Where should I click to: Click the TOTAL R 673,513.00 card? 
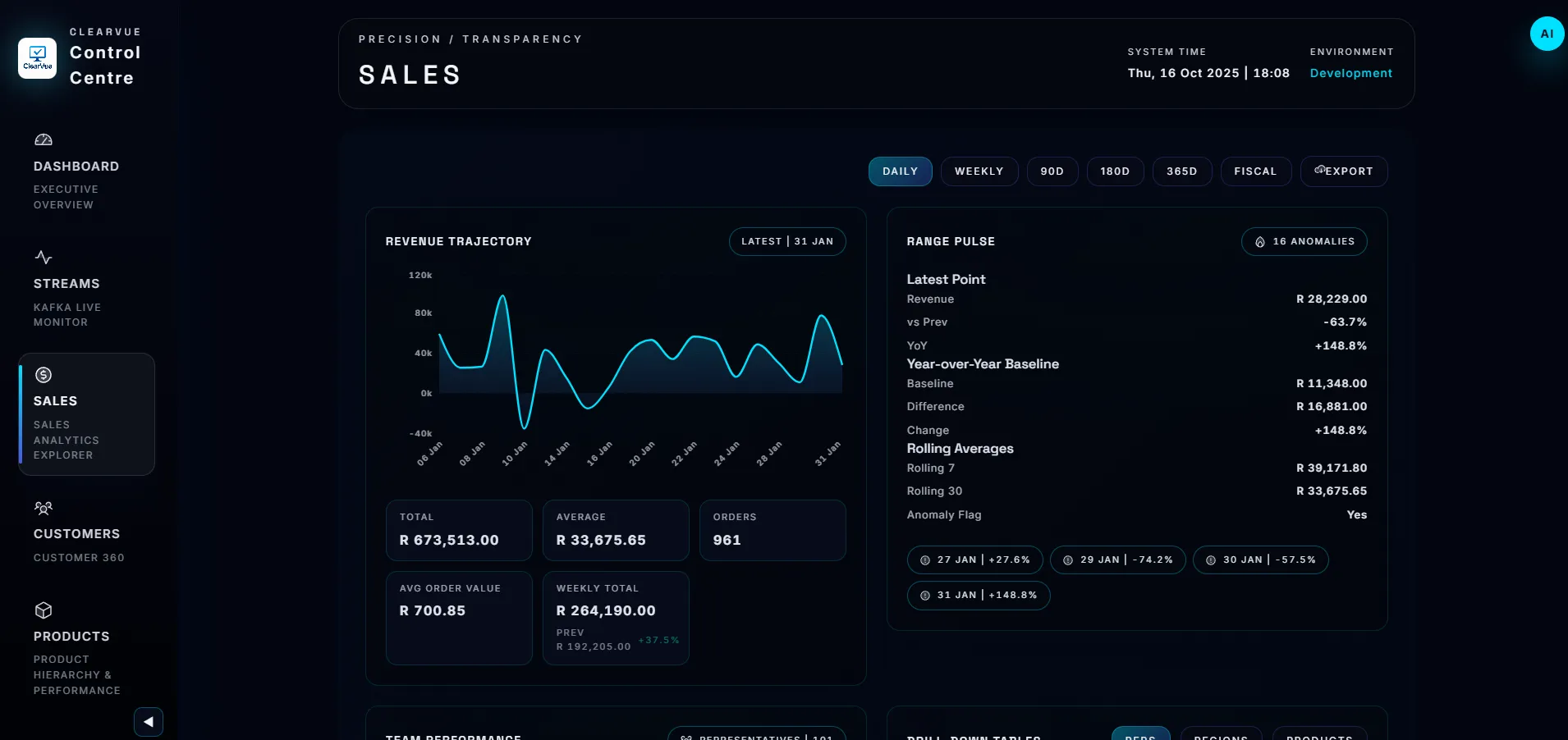point(459,530)
